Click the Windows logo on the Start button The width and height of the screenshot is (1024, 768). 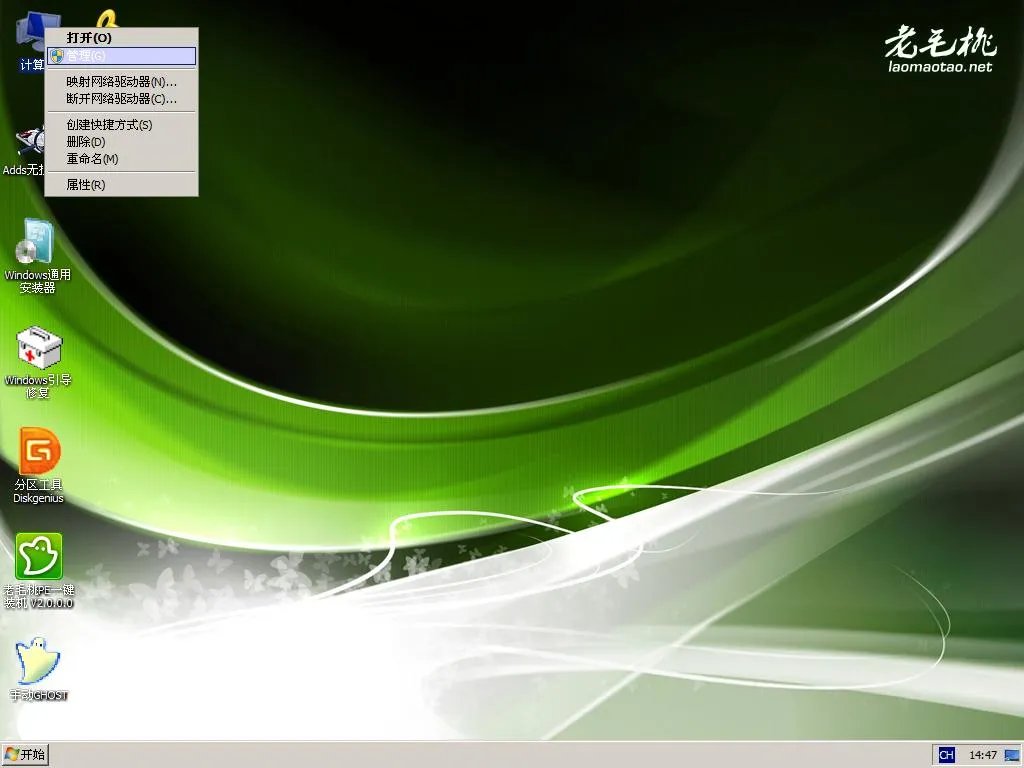pos(15,754)
